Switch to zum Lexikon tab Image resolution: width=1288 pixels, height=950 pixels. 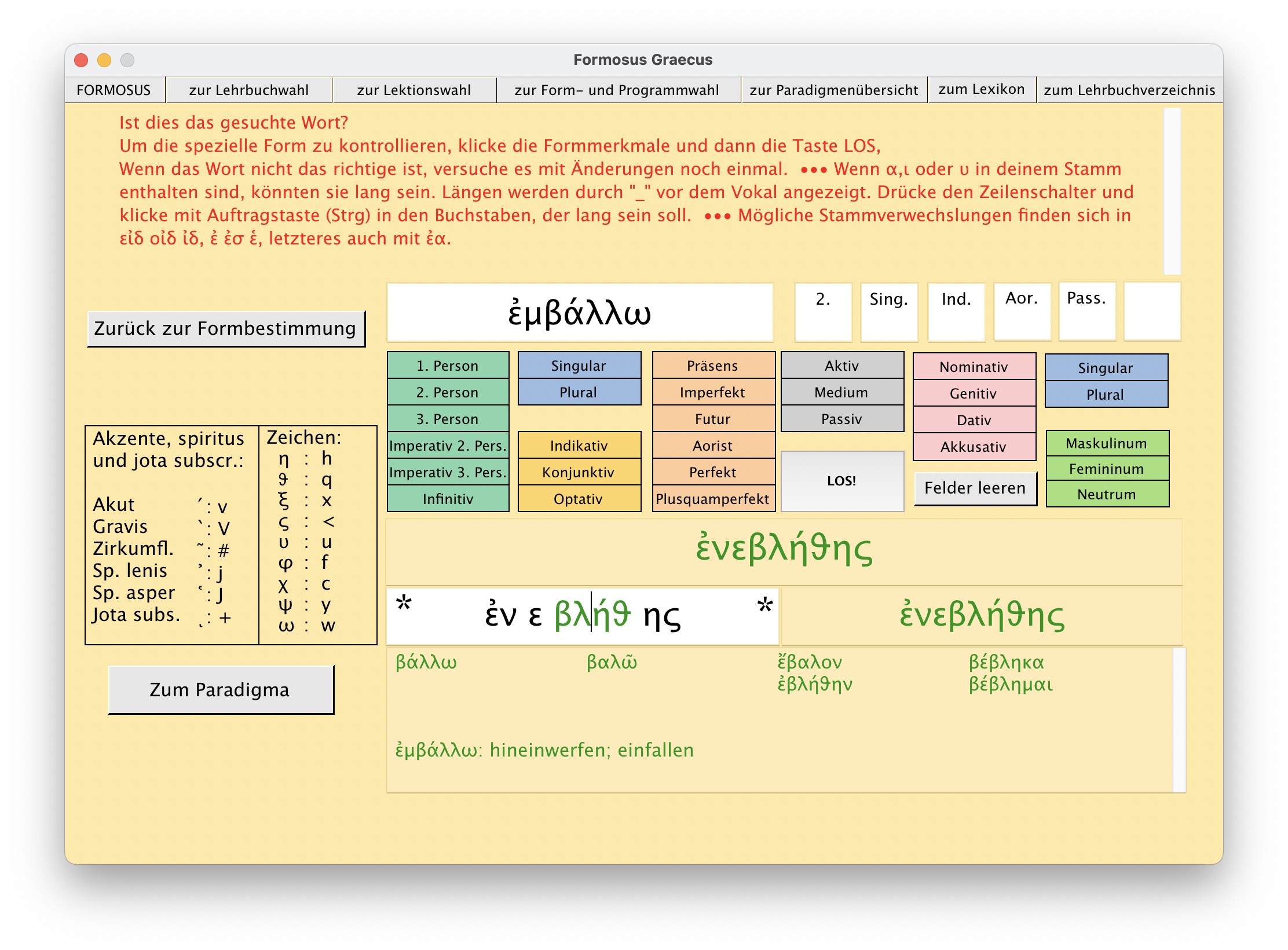click(981, 90)
